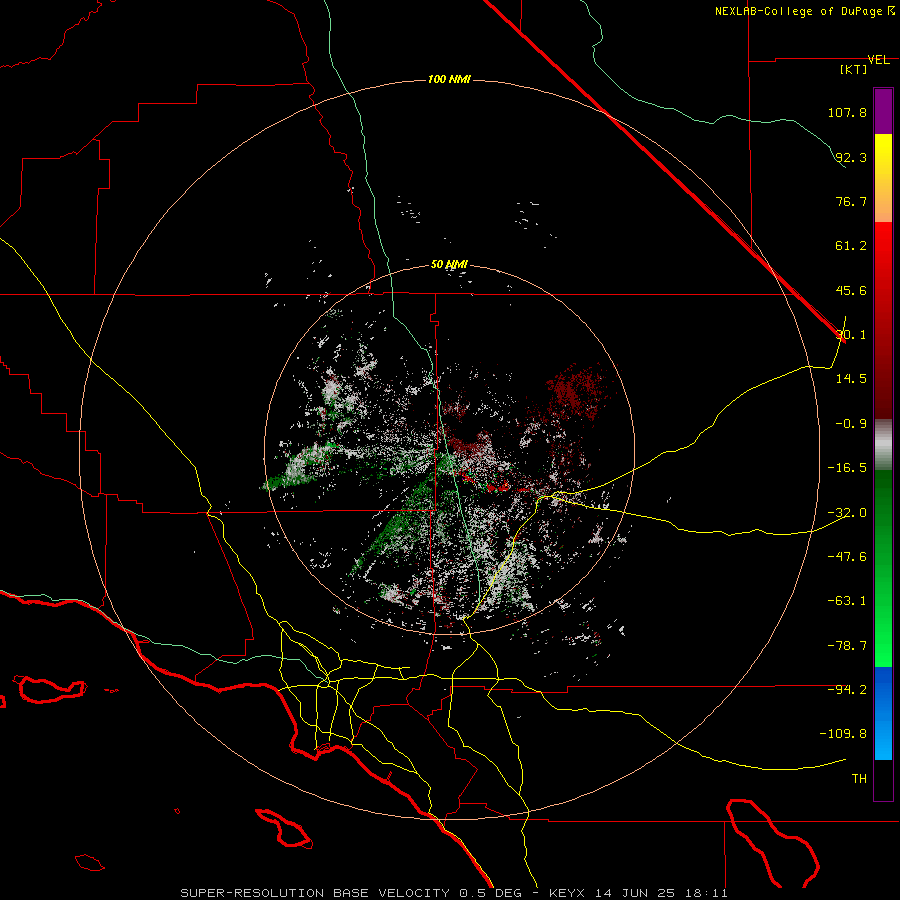The image size is (900, 900).
Task: Click the purple segment of the velocity color bar
Action: coord(883,112)
